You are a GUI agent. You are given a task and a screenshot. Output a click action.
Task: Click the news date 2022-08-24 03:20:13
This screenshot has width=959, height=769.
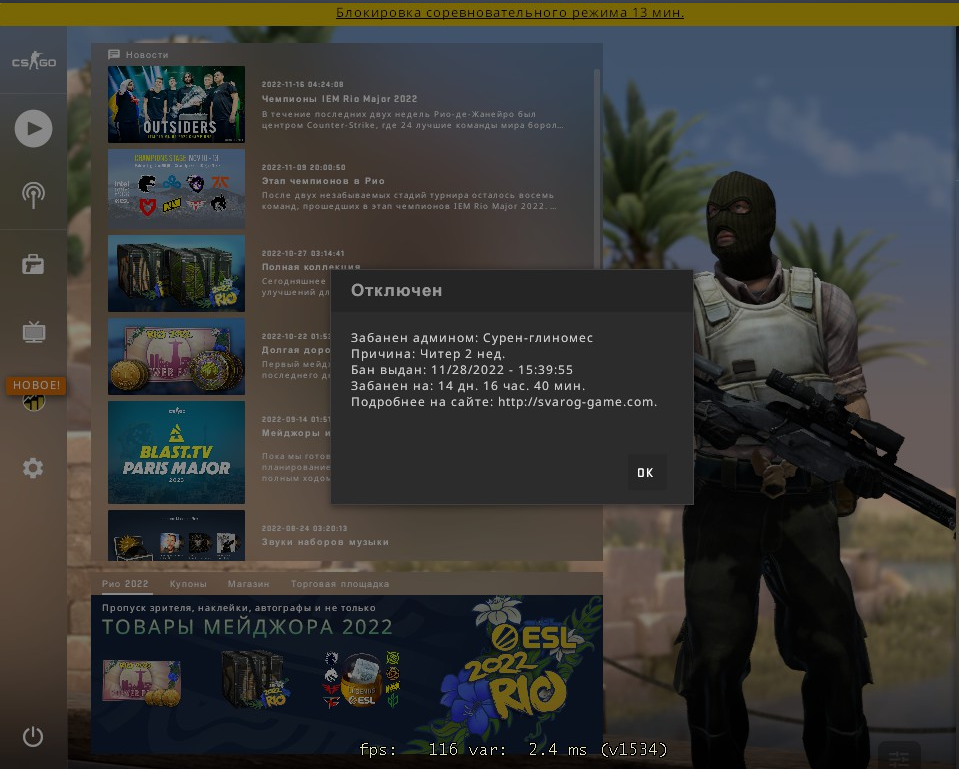(304, 528)
